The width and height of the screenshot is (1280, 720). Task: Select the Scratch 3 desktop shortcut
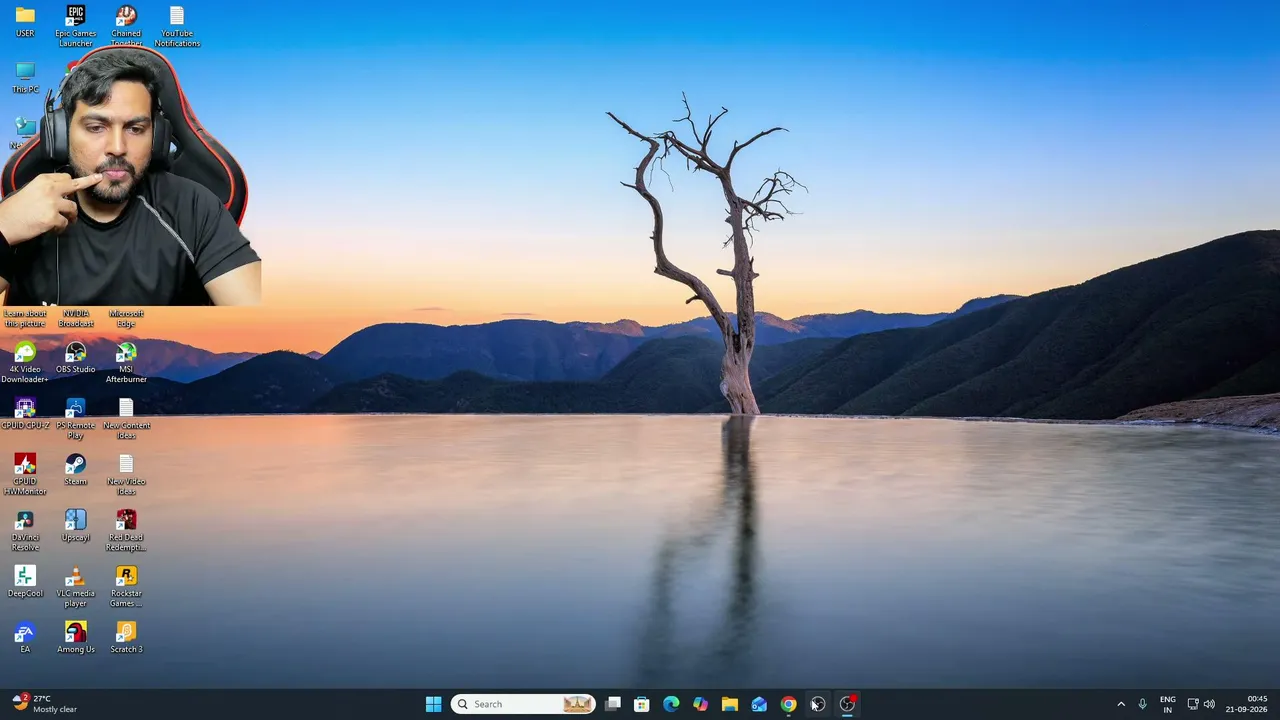[126, 638]
